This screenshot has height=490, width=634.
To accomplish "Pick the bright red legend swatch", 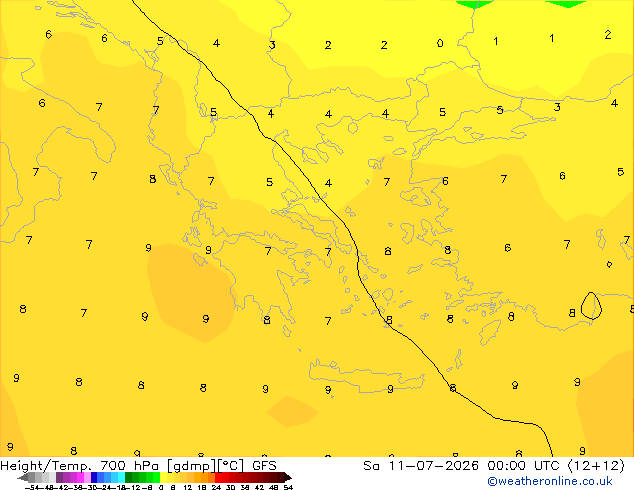I will 218,477.
